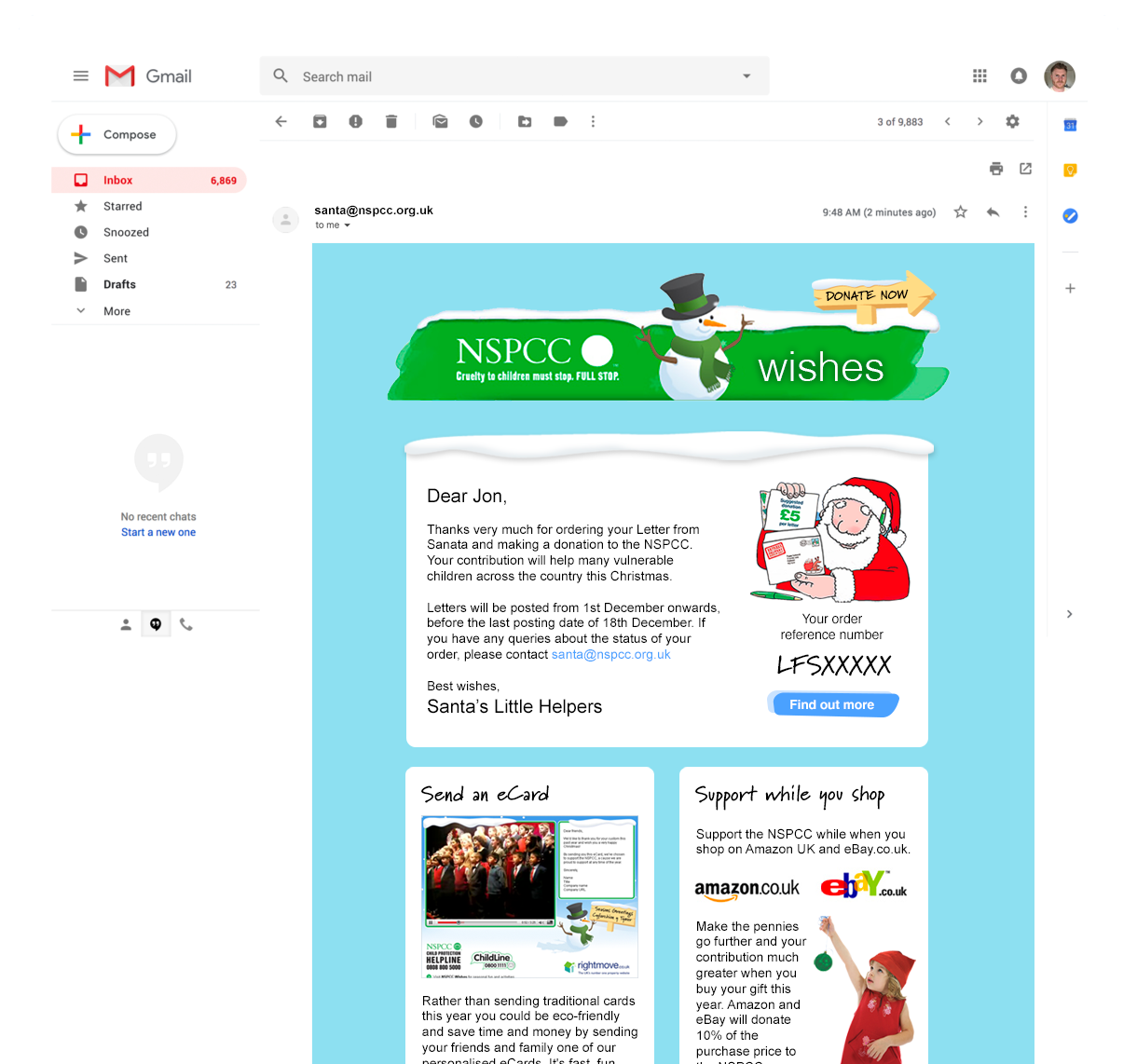Viewport: 1137px width, 1064px height.
Task: Click the sender address santa@nspcc.org.uk
Action: [374, 211]
